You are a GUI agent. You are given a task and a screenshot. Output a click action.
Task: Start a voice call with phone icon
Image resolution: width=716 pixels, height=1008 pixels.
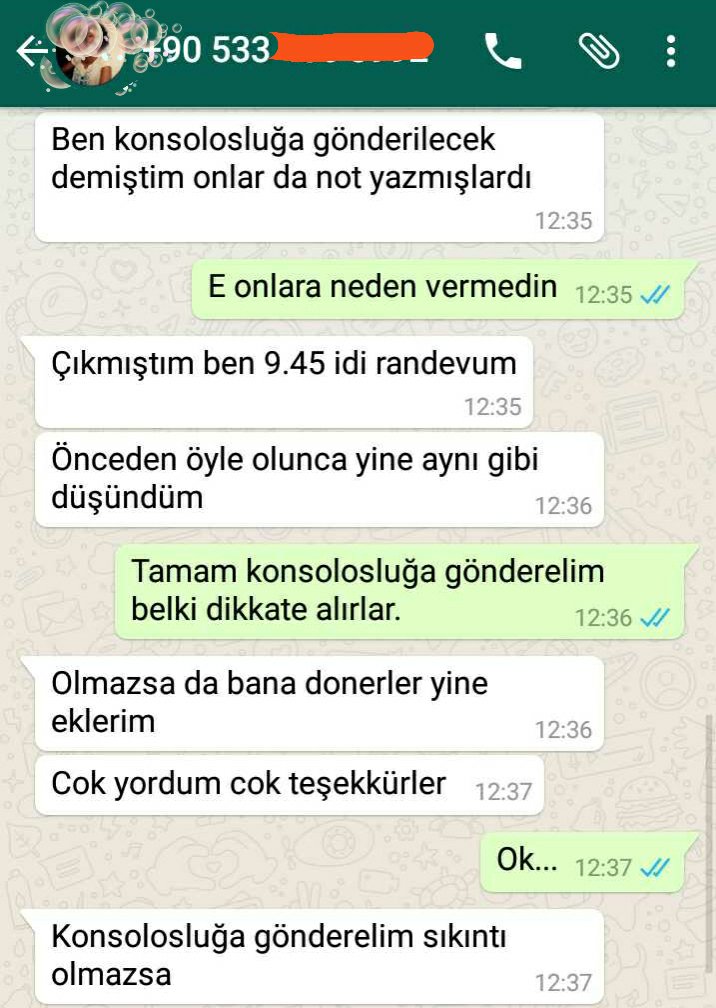pyautogui.click(x=503, y=51)
